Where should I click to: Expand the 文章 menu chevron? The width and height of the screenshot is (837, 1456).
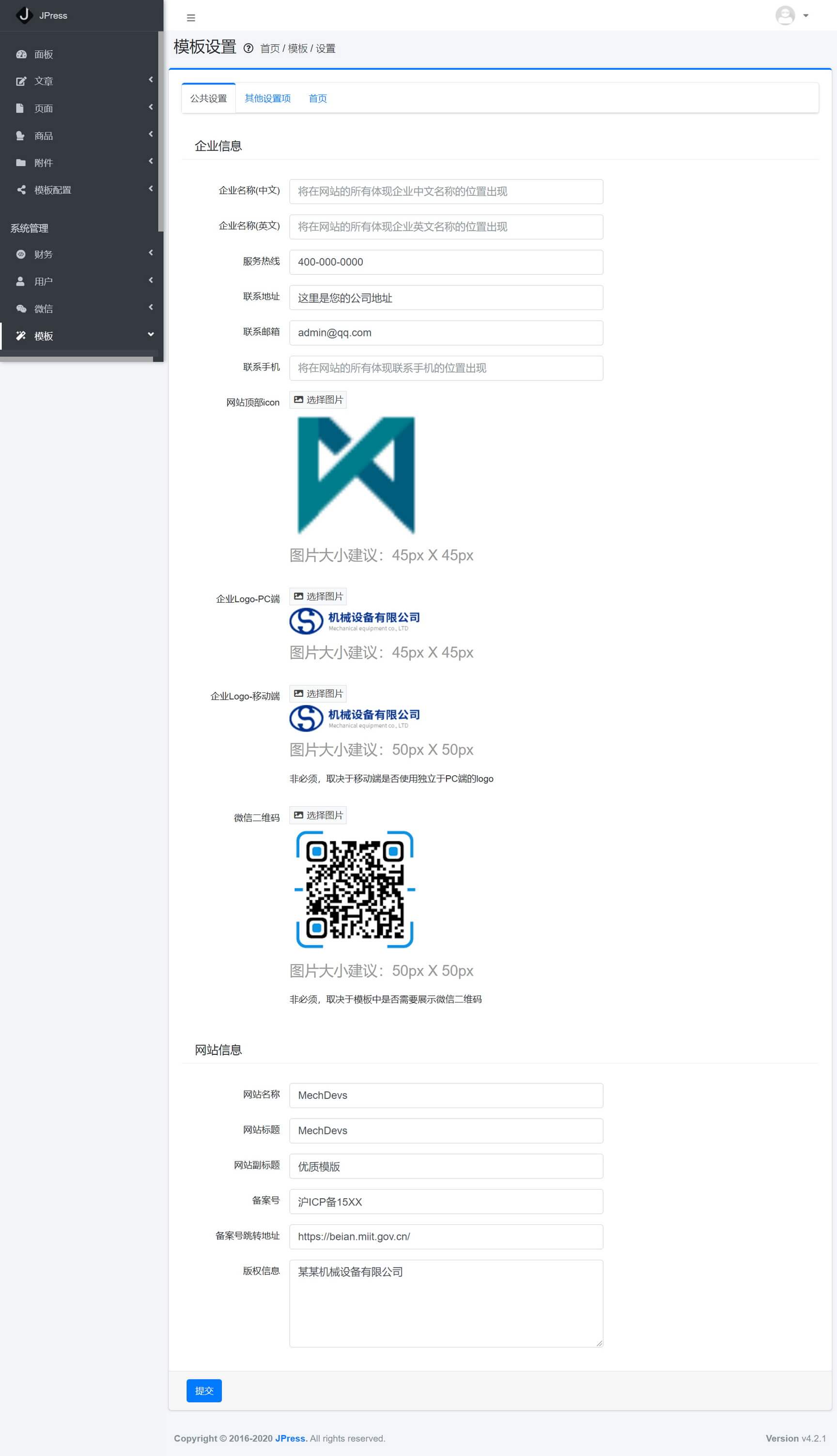coord(151,80)
